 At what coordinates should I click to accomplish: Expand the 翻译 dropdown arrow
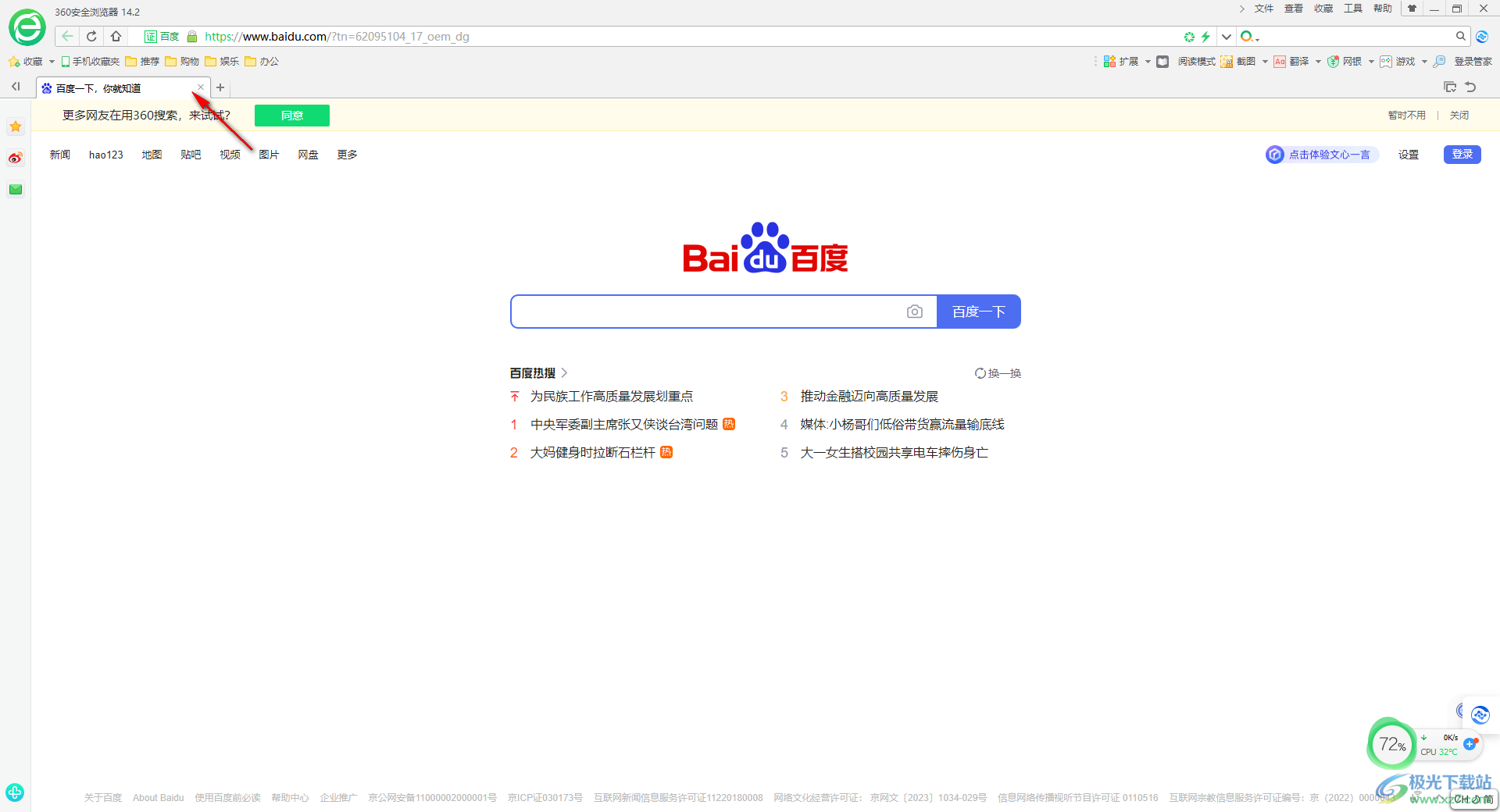click(x=1318, y=62)
